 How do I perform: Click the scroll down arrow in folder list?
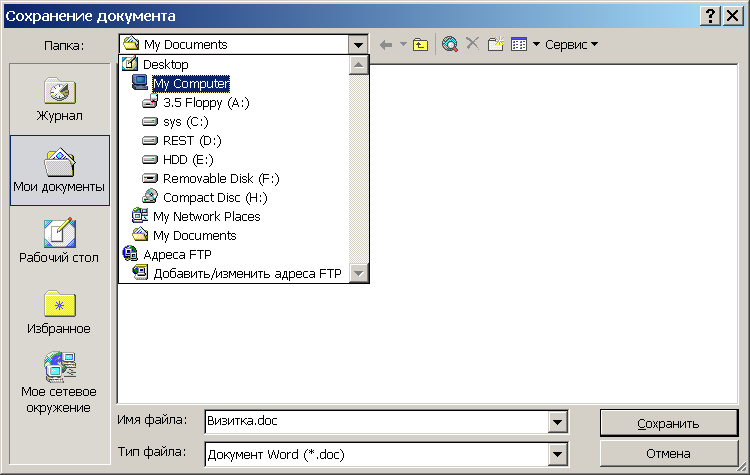pos(359,273)
